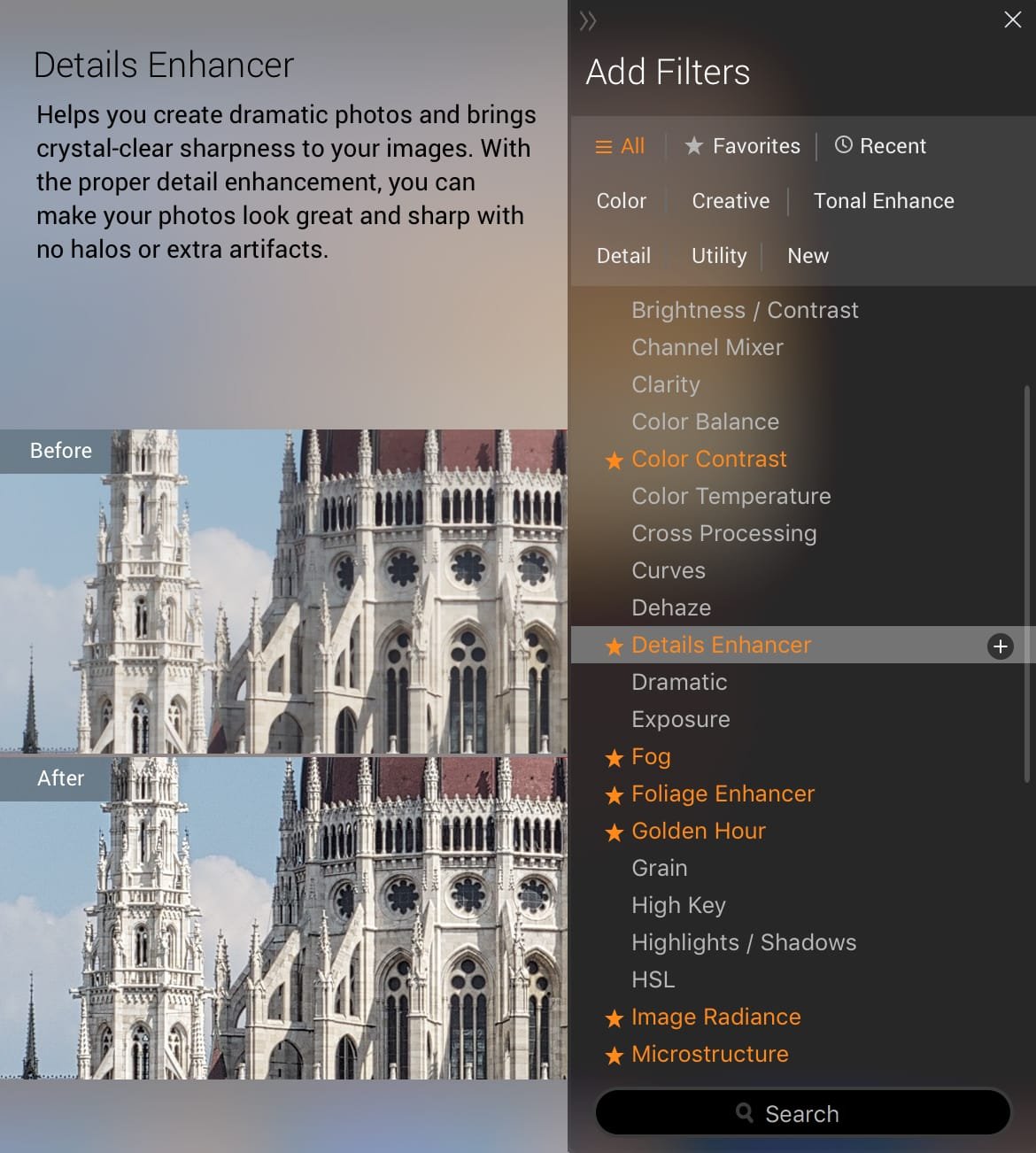Click the plus icon on Details Enhancer
Image resolution: width=1036 pixels, height=1153 pixels.
1000,646
